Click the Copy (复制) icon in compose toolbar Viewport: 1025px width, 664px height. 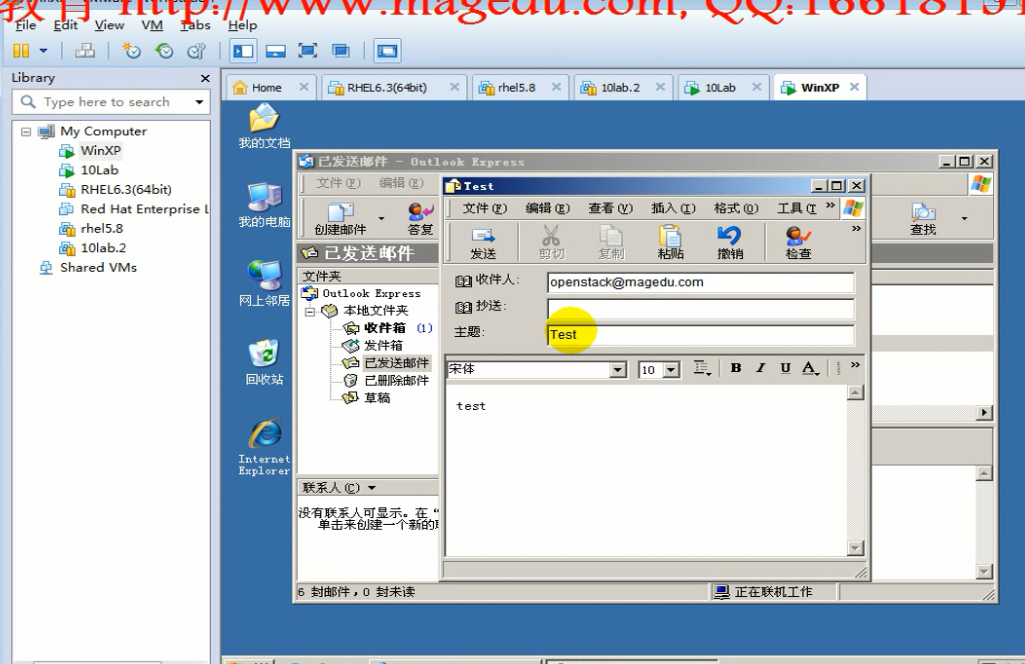point(611,242)
